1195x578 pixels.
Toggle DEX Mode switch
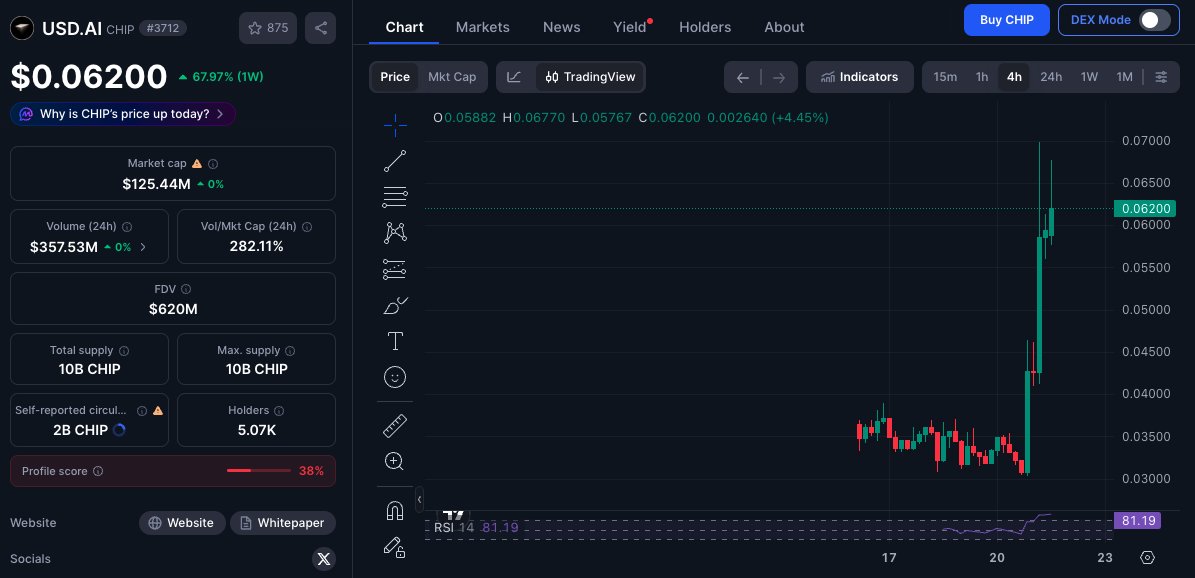[x=1155, y=20]
